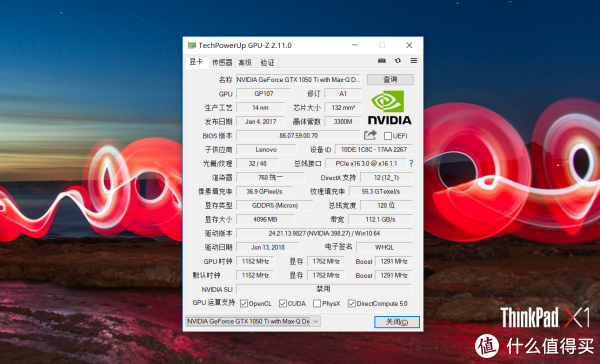Toggle the PhysX checkbox

tap(316, 304)
